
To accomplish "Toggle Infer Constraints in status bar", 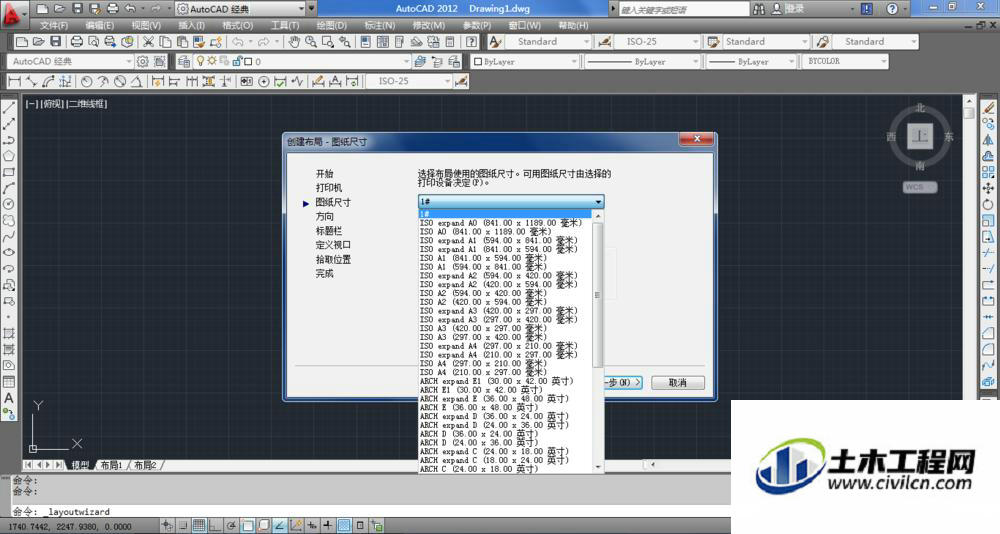I will 167,526.
